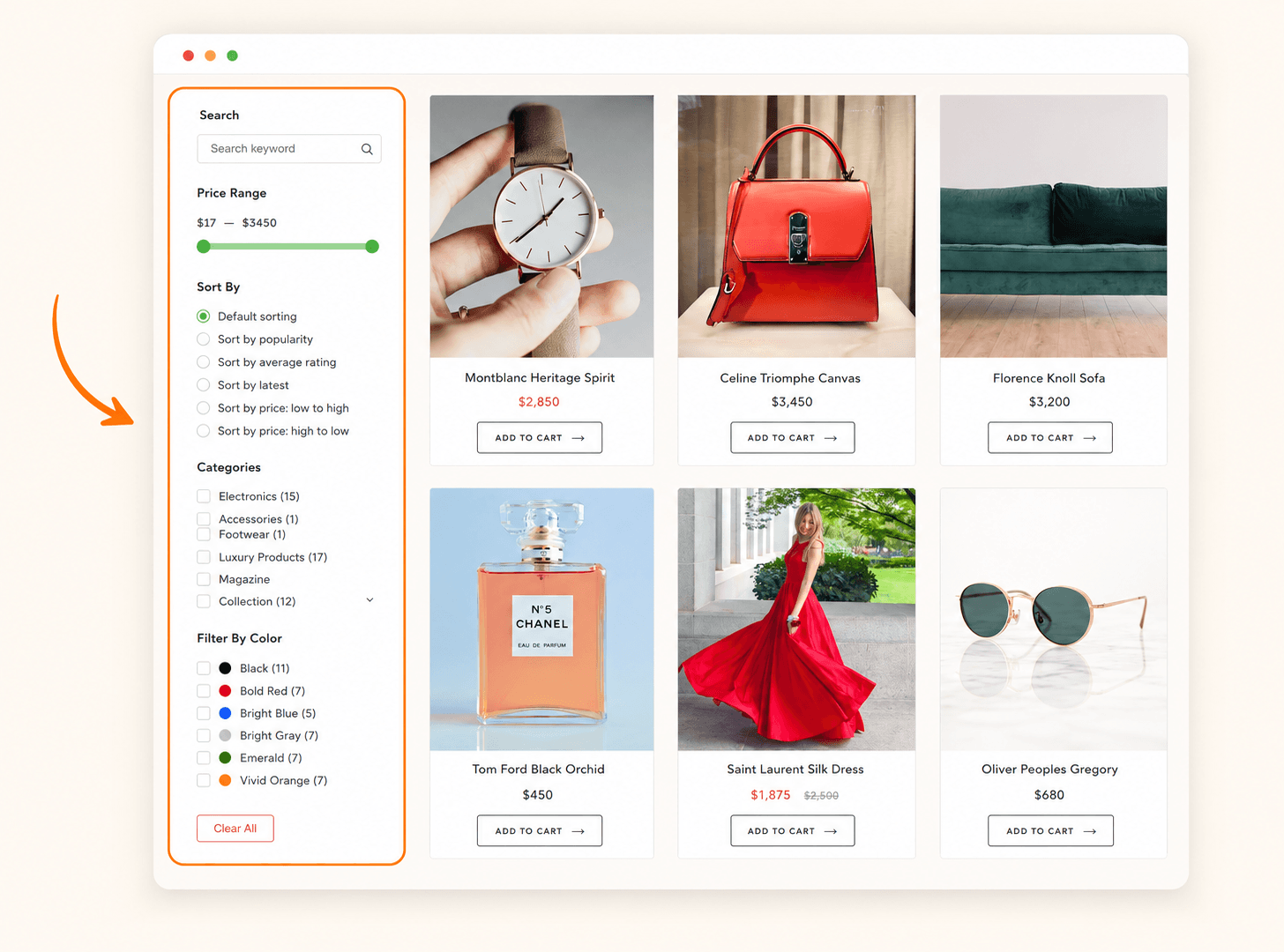Click the gray color swatch dot

(225, 735)
